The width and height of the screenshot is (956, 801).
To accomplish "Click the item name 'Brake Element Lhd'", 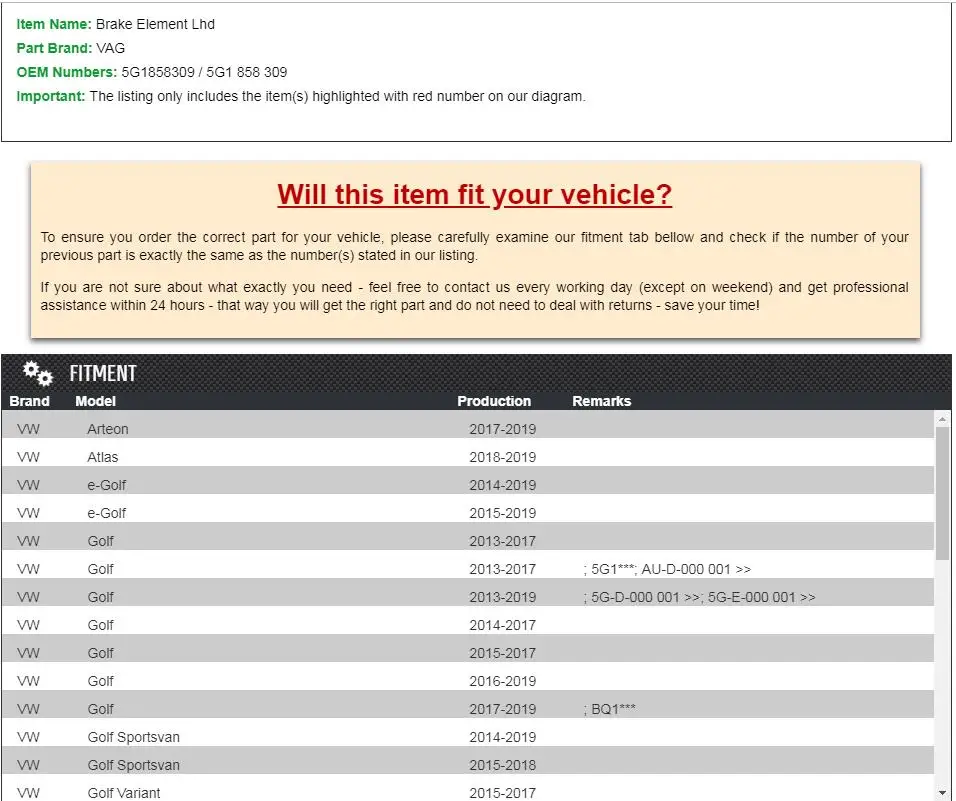I will pyautogui.click(x=155, y=24).
